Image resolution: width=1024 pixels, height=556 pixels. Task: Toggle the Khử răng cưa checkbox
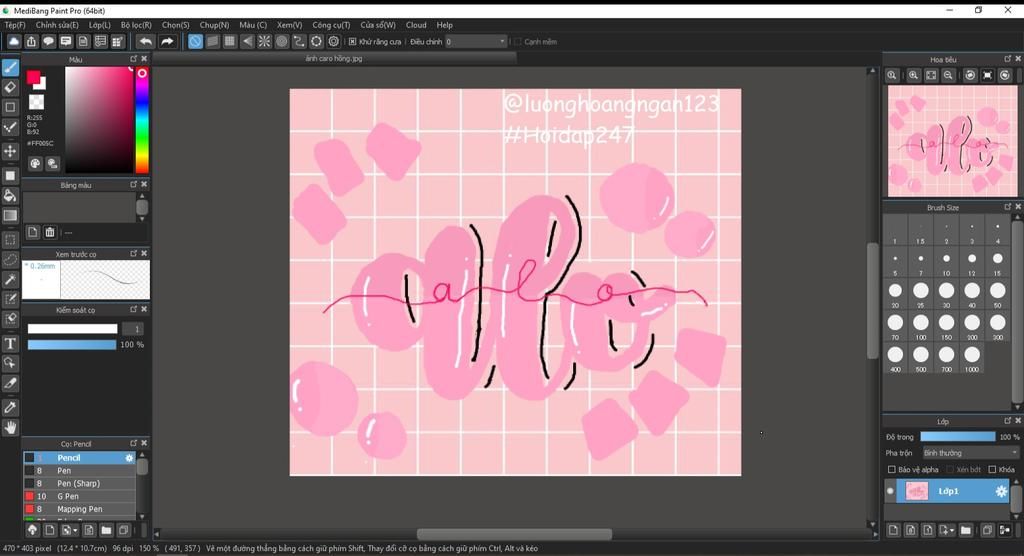click(x=353, y=42)
